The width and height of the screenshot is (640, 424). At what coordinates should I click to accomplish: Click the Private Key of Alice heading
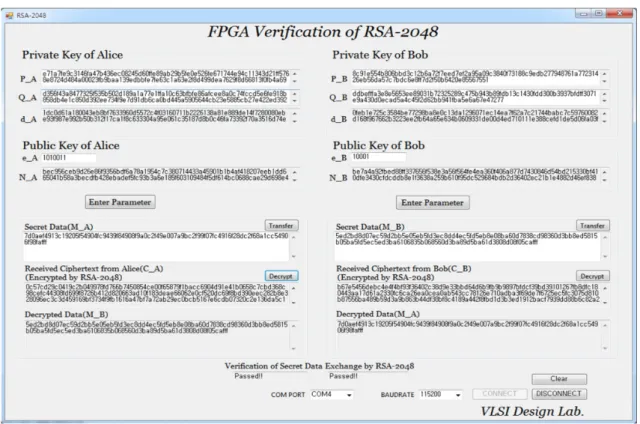[73, 55]
